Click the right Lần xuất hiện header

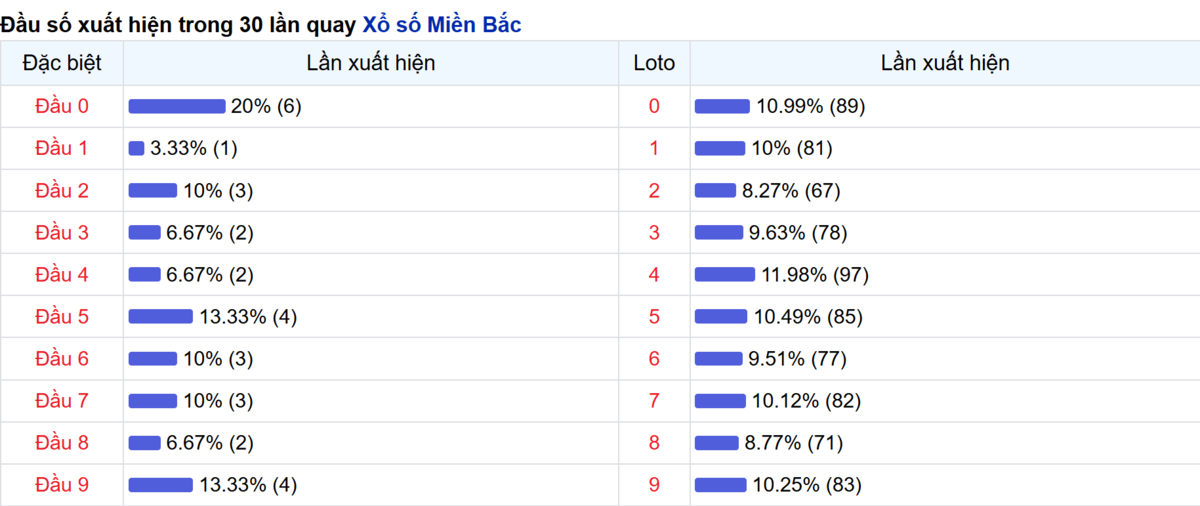[945, 63]
